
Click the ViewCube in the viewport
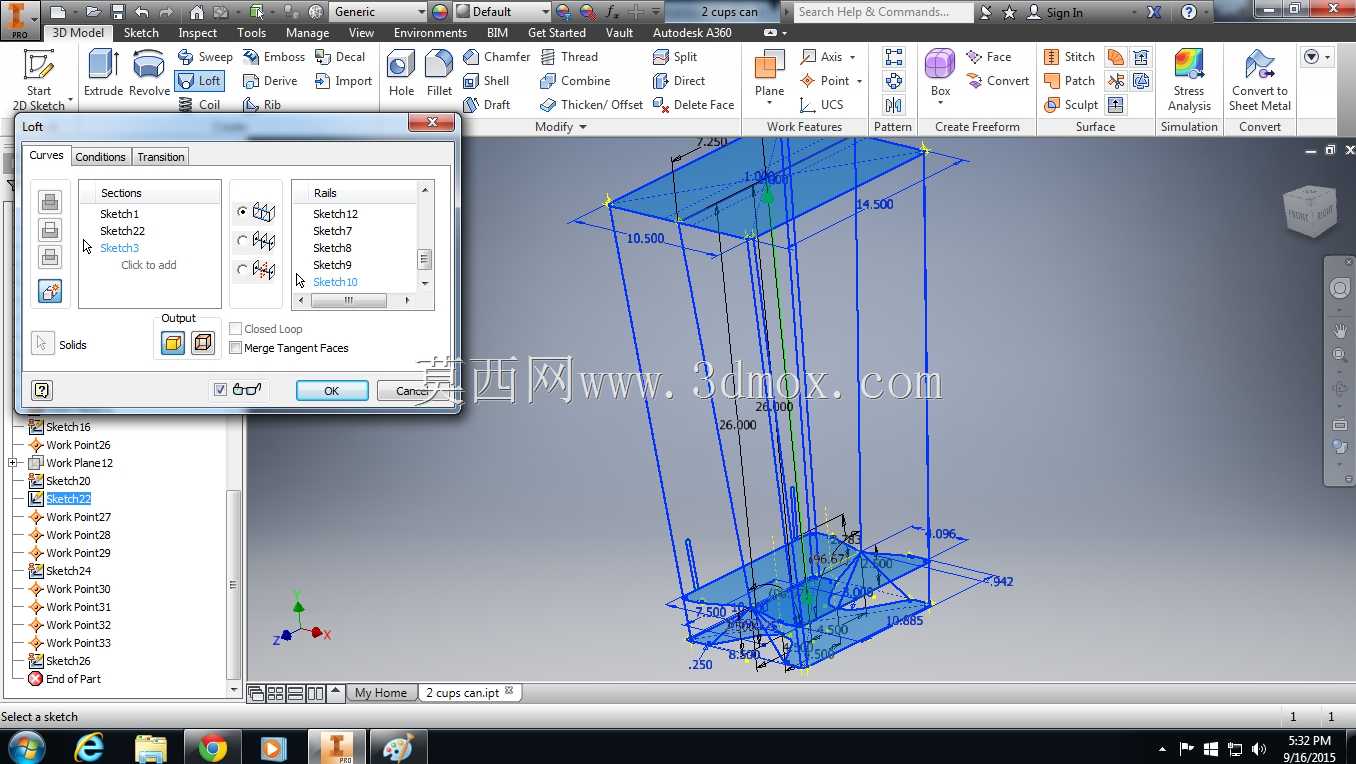tap(1309, 211)
